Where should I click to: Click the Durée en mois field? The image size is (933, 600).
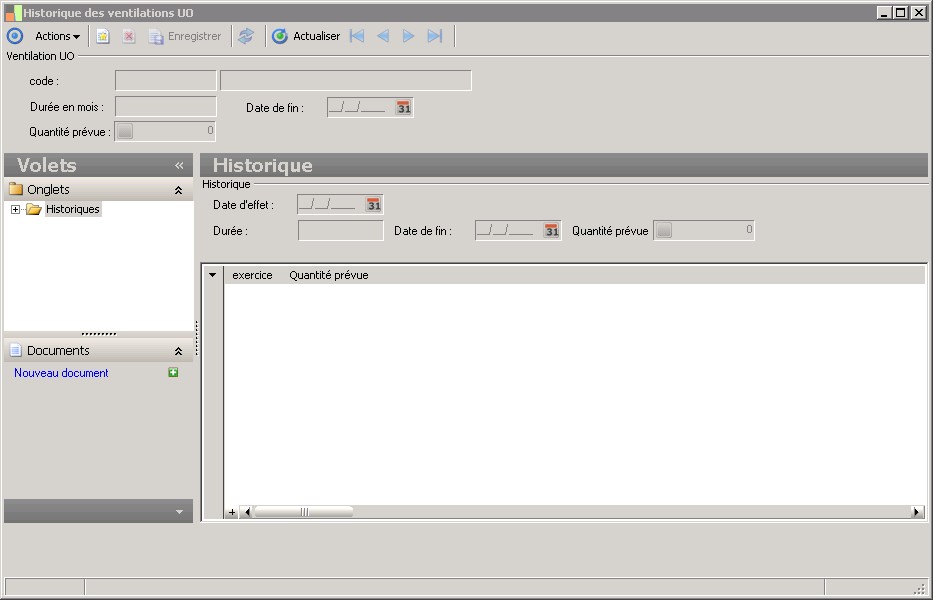pos(165,107)
